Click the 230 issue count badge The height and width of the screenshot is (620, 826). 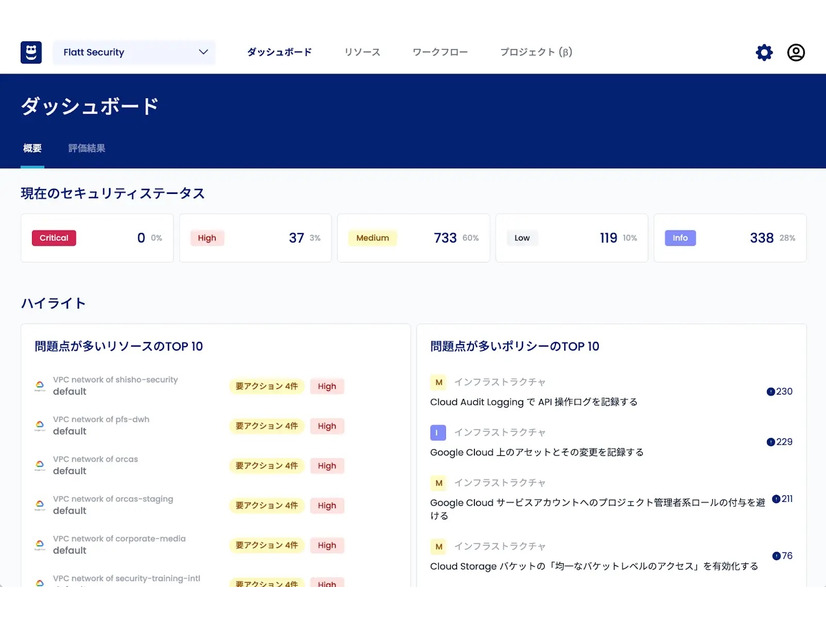click(x=778, y=392)
